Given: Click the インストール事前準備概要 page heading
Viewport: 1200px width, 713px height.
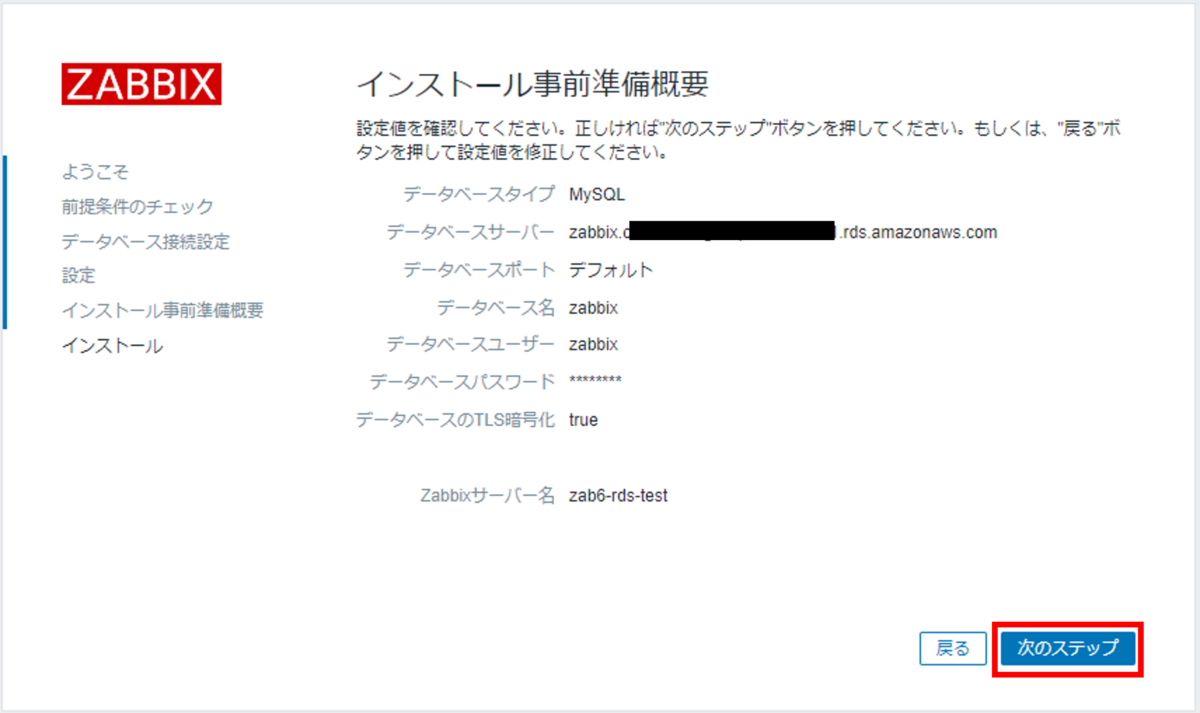Looking at the screenshot, I should (532, 84).
